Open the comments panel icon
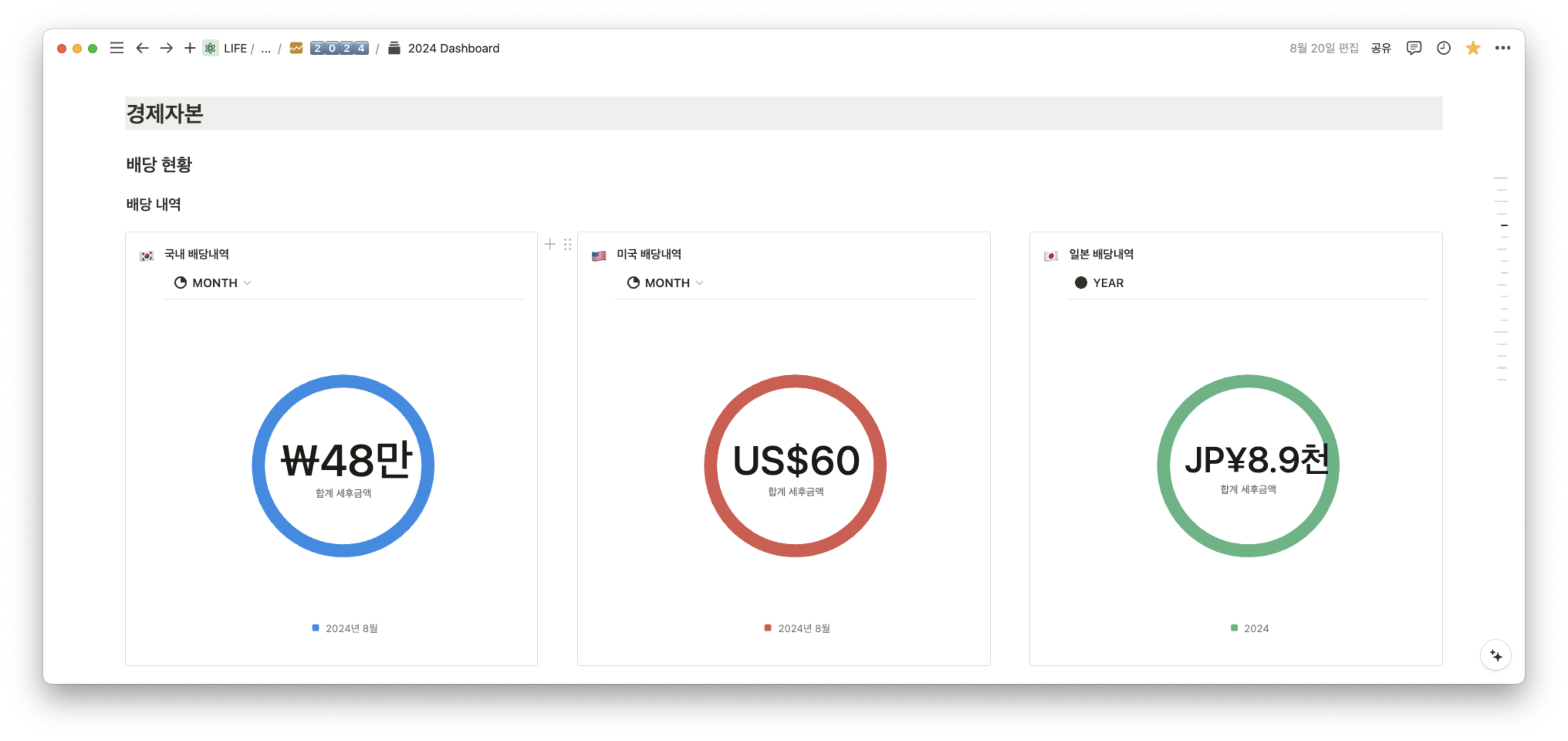 click(x=1413, y=48)
